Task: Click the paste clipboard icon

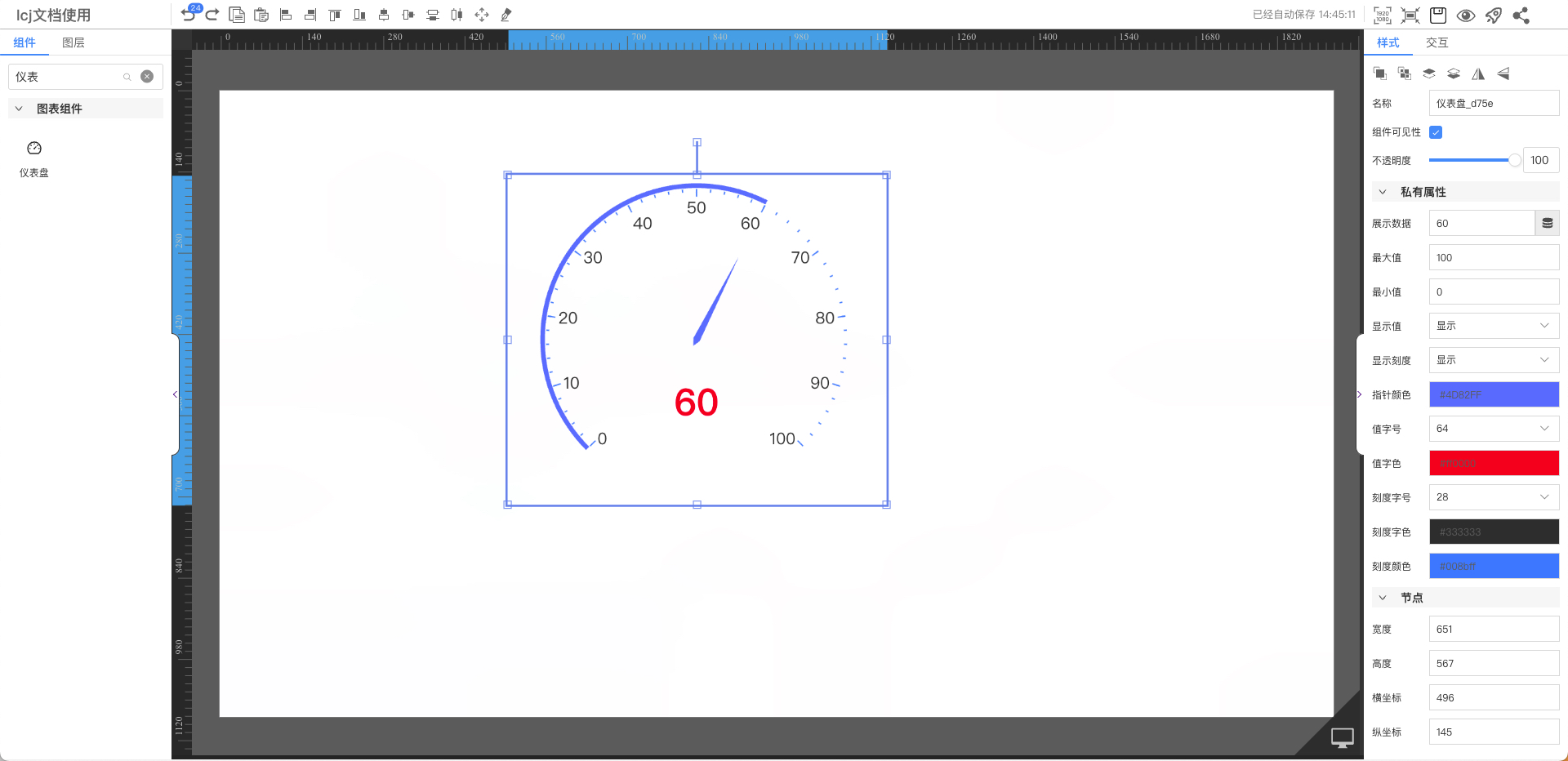Action: tap(261, 15)
